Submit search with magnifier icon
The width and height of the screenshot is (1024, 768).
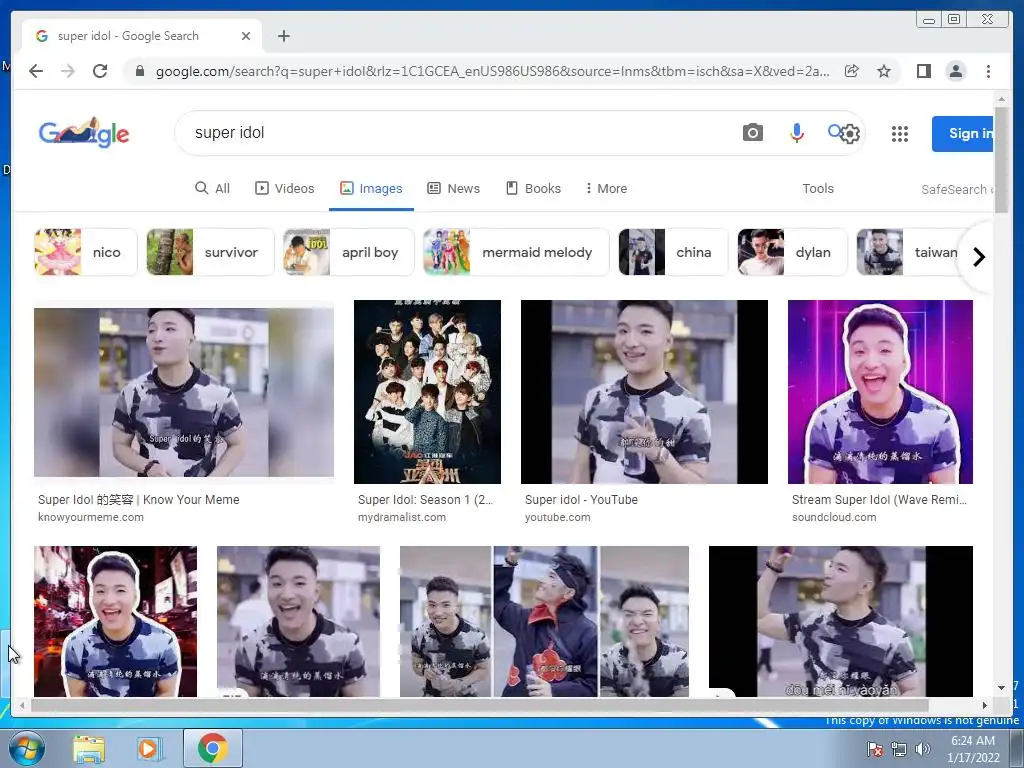point(834,131)
